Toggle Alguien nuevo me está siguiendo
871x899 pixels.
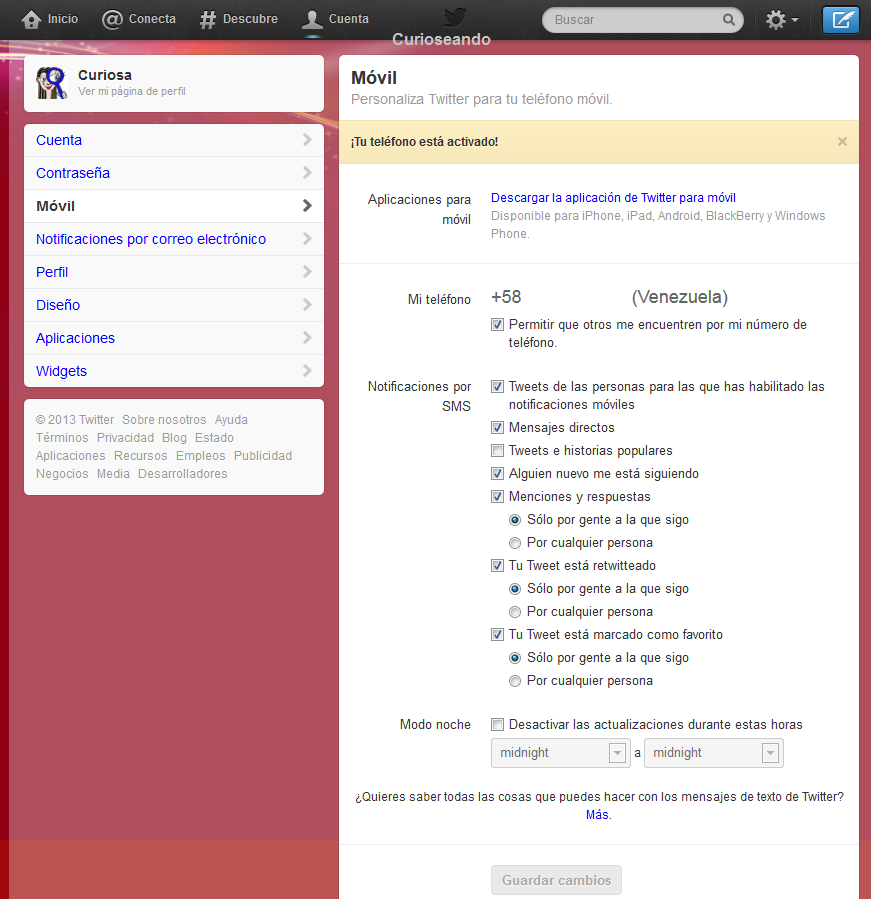coord(497,474)
